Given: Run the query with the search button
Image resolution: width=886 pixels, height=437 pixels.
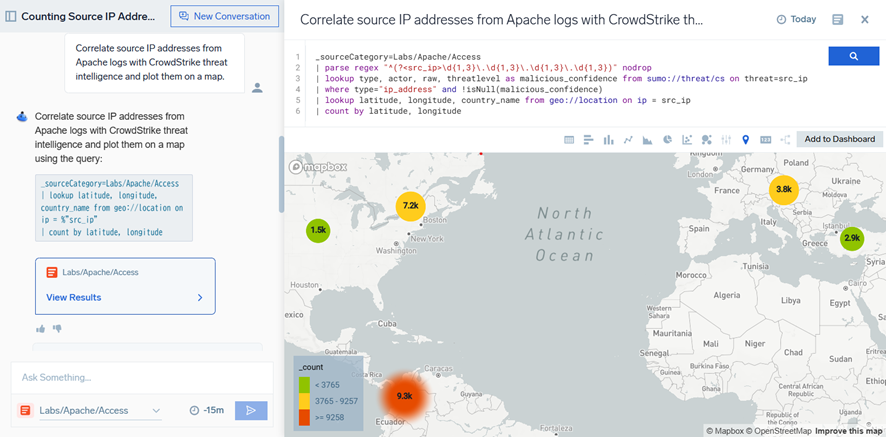Looking at the screenshot, I should (853, 57).
